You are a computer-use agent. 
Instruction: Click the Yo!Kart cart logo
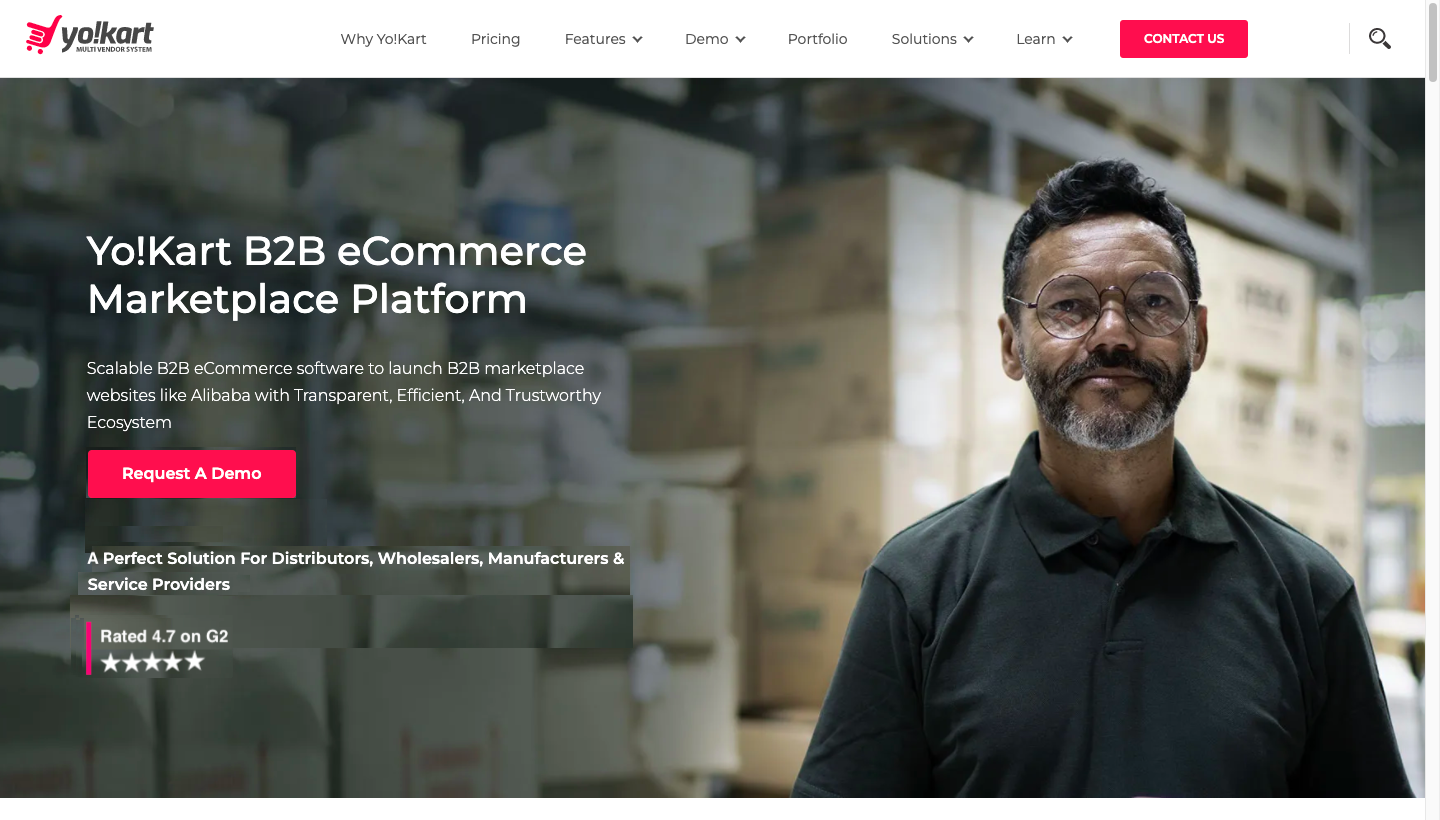pyautogui.click(x=90, y=35)
